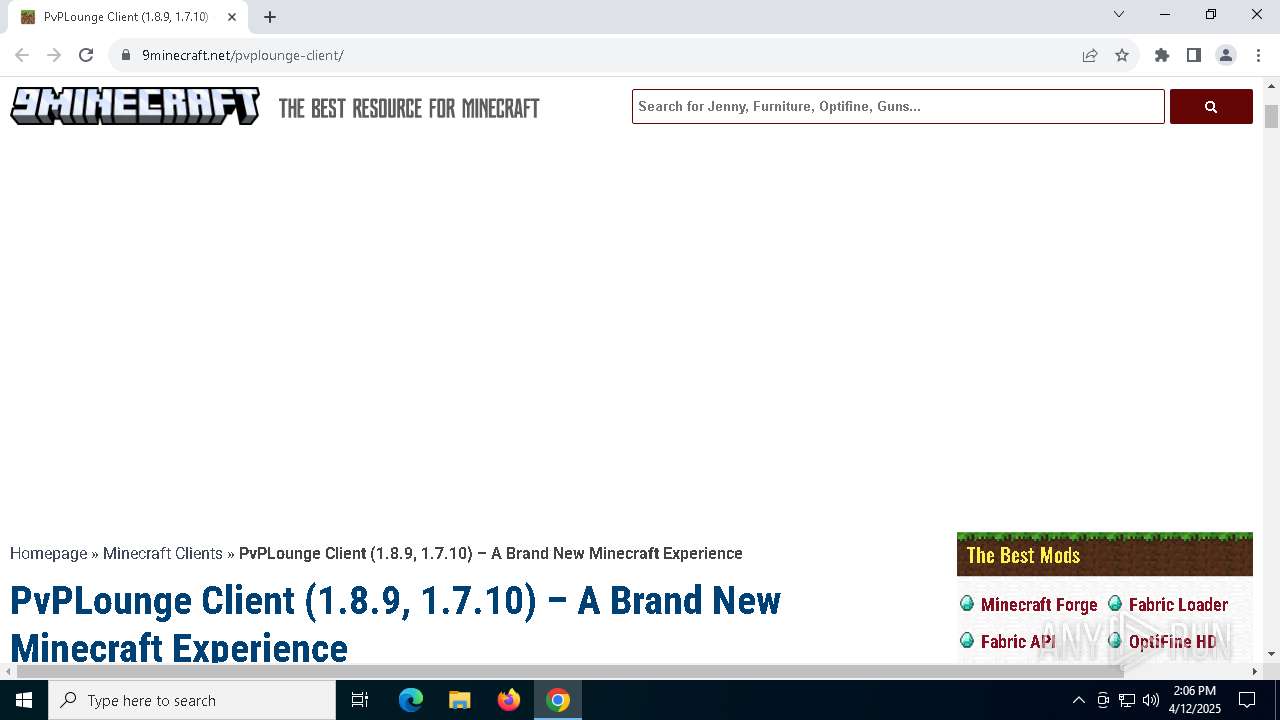Click the PvPLounge Client article title

pyautogui.click(x=395, y=624)
